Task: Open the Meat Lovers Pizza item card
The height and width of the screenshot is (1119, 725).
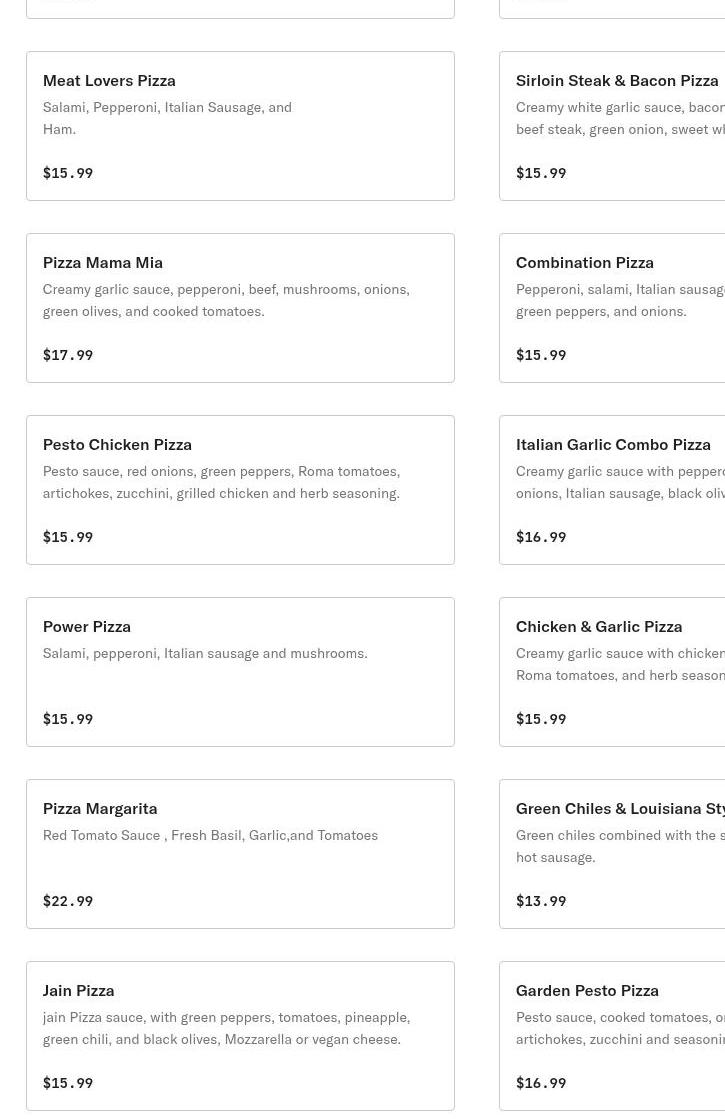Action: coord(240,126)
